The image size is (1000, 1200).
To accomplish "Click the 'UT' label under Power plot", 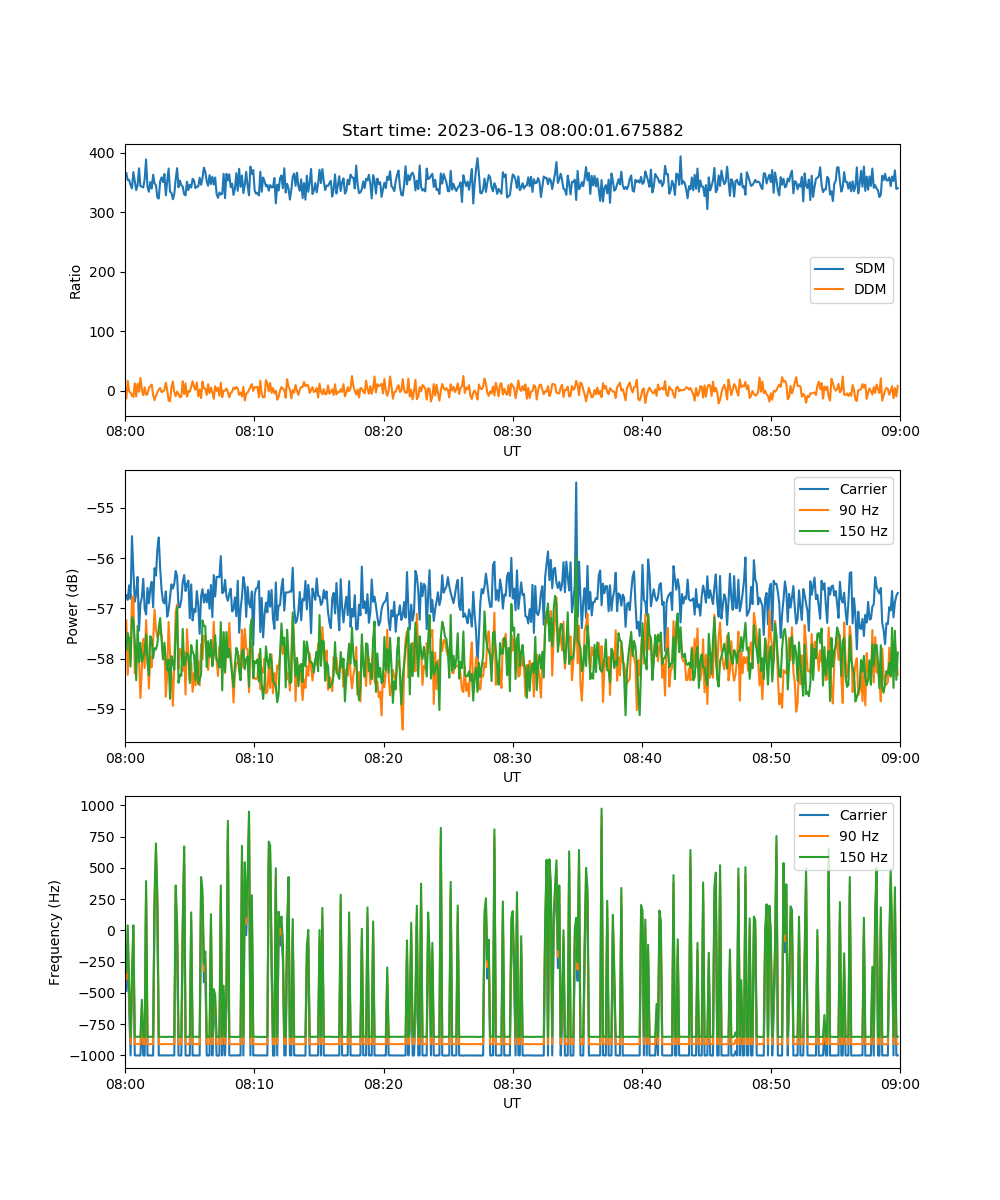I will tap(512, 777).
